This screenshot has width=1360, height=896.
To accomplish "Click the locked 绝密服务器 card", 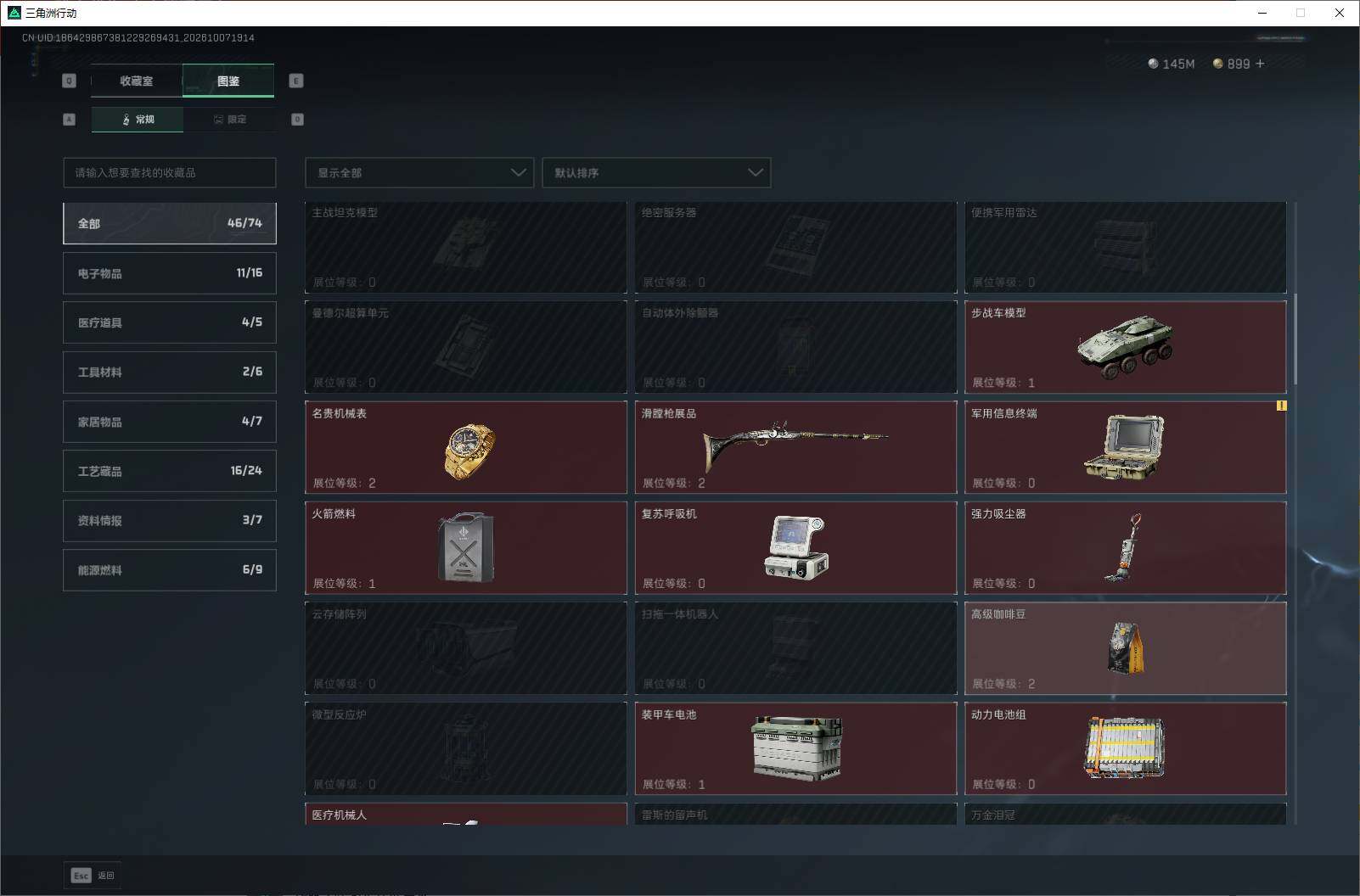I will point(795,247).
